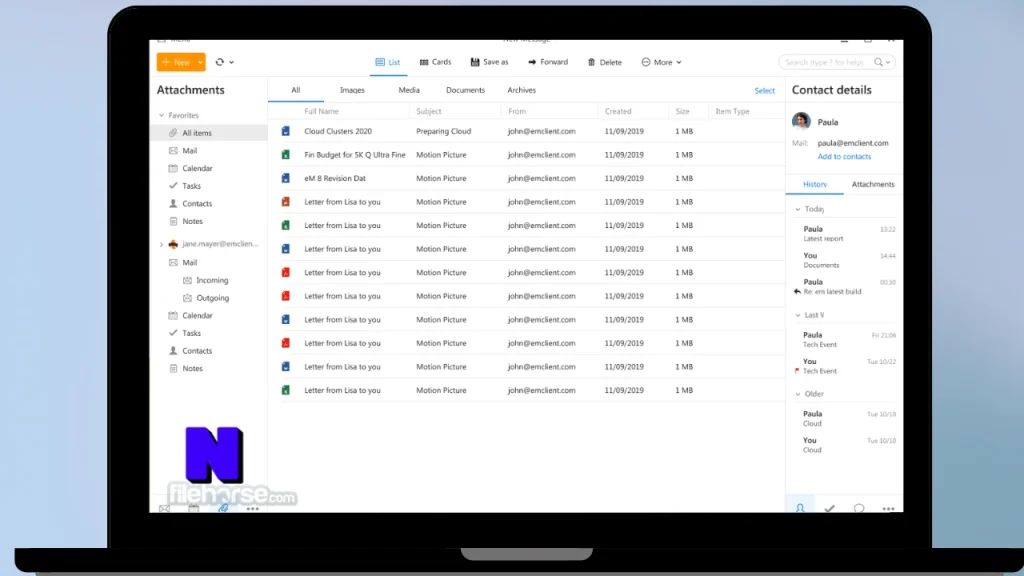
Task: Switch to contact Attachments tab
Action: (x=872, y=184)
